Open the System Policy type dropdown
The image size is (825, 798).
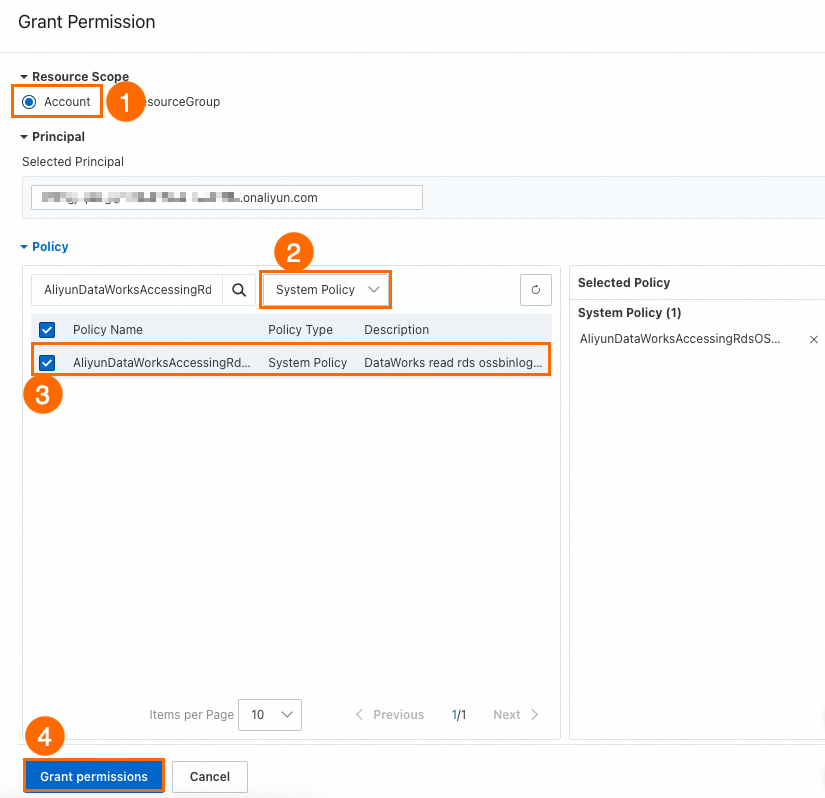(x=326, y=290)
